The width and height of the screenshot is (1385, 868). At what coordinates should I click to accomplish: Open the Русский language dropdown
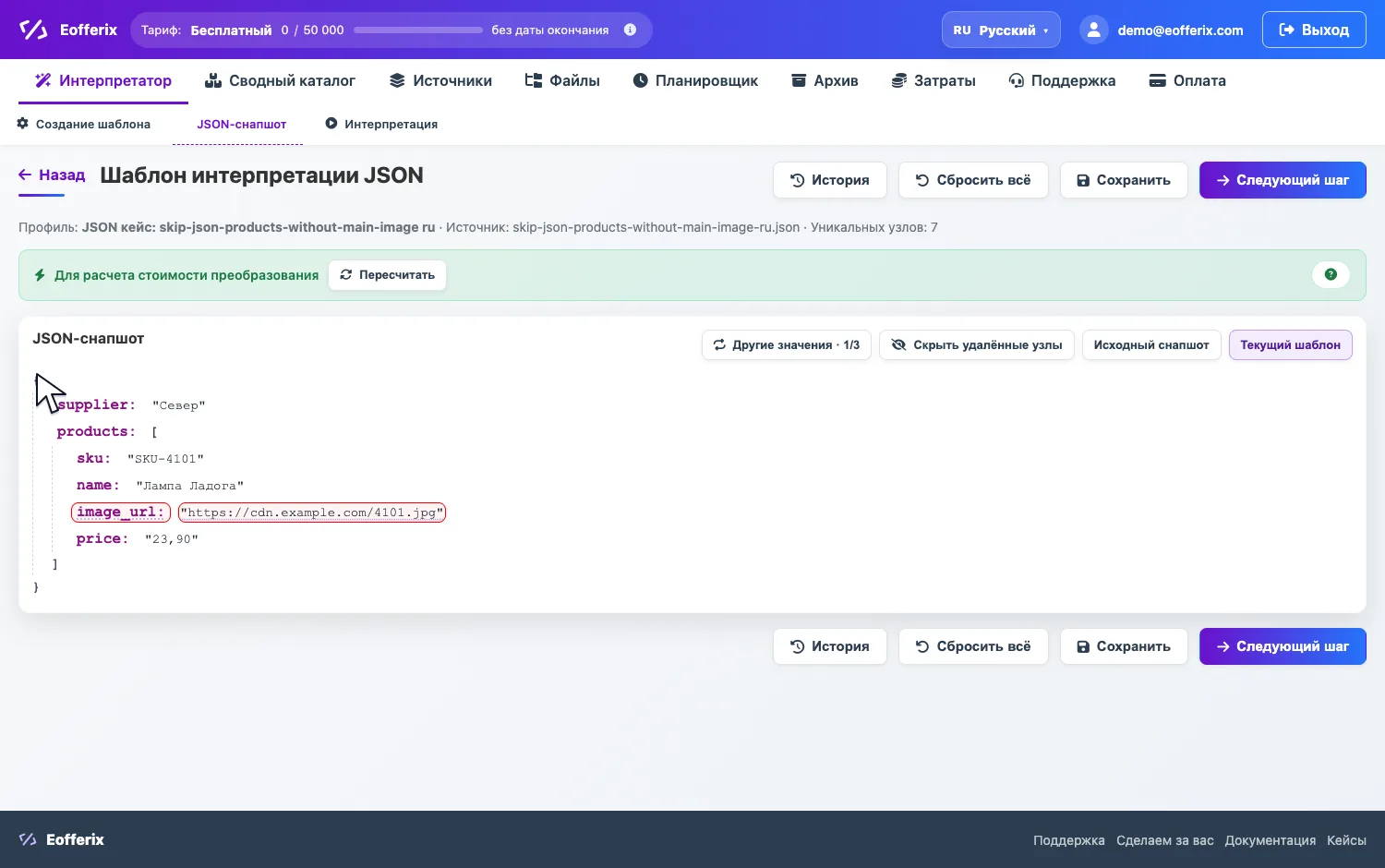pos(1001,30)
